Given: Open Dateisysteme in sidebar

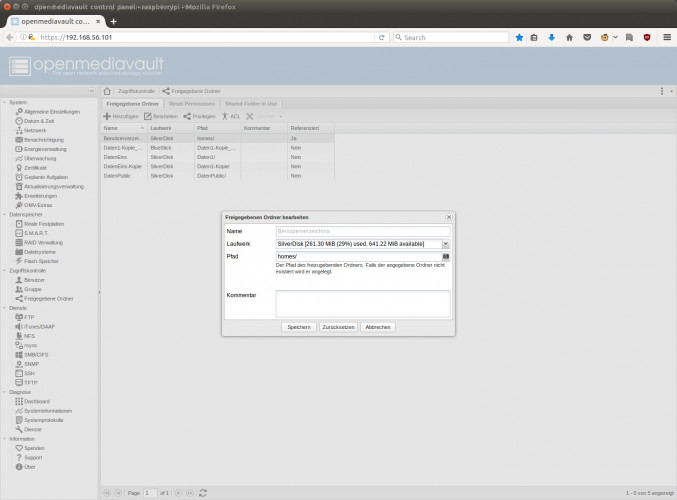Looking at the screenshot, I should click(x=35, y=252).
